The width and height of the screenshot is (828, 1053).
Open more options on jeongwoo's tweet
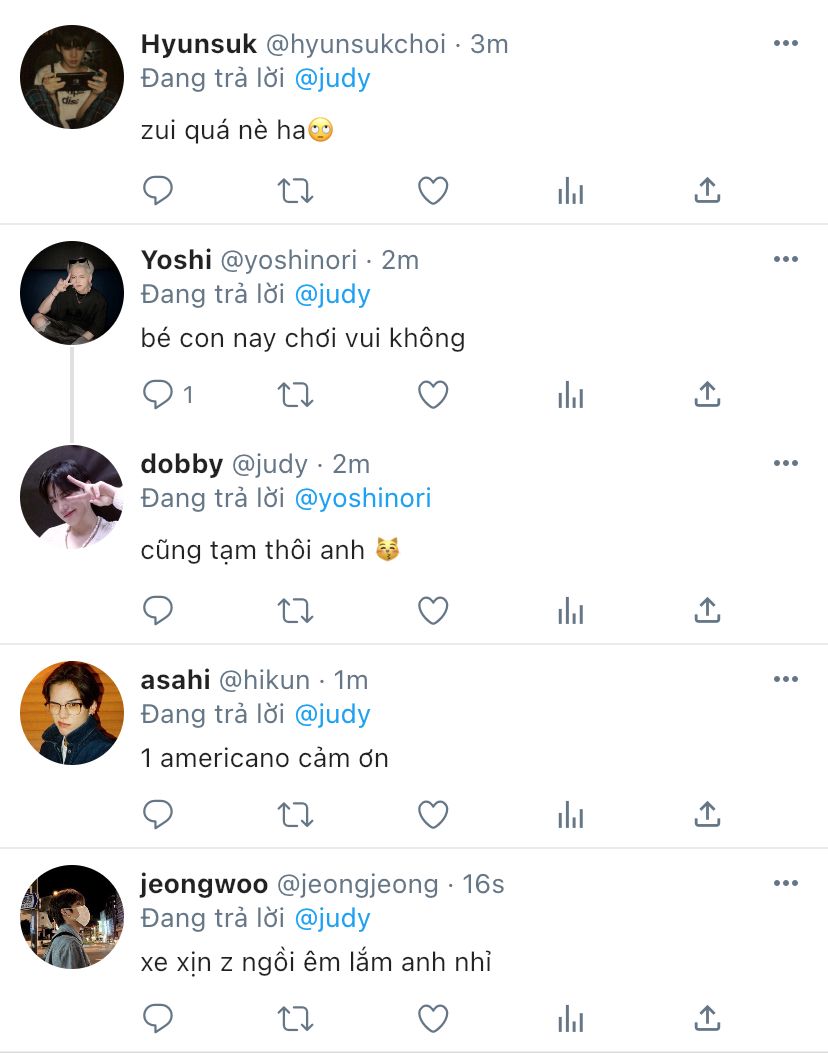click(x=786, y=883)
